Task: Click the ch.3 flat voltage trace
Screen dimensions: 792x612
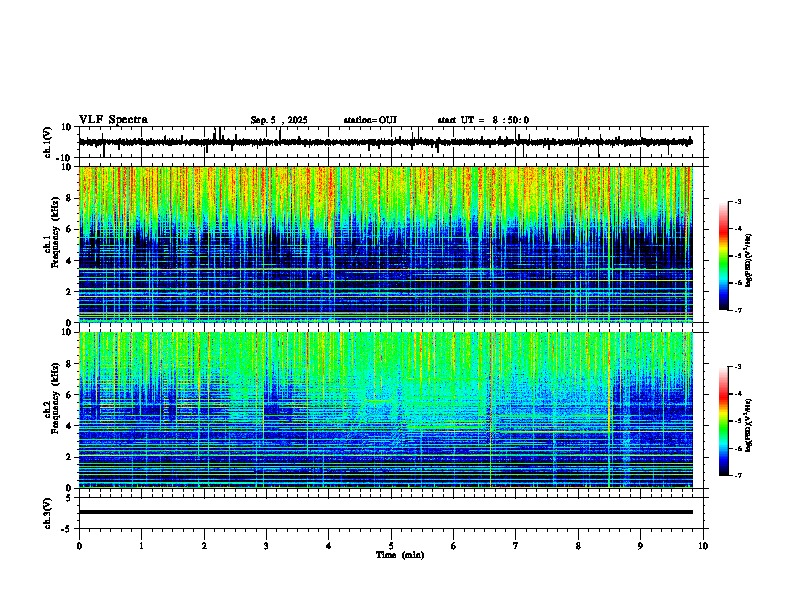Action: (x=385, y=512)
